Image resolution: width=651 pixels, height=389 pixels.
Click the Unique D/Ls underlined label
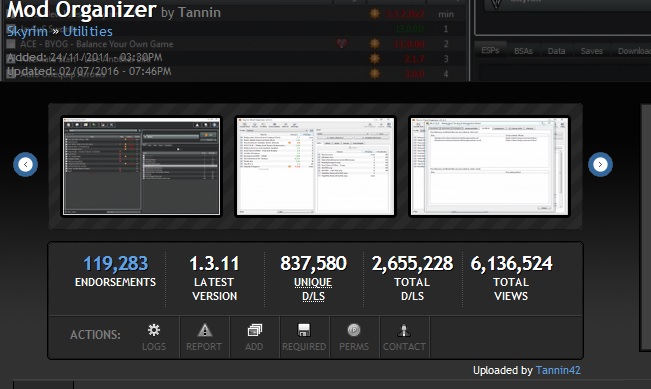[x=313, y=289]
